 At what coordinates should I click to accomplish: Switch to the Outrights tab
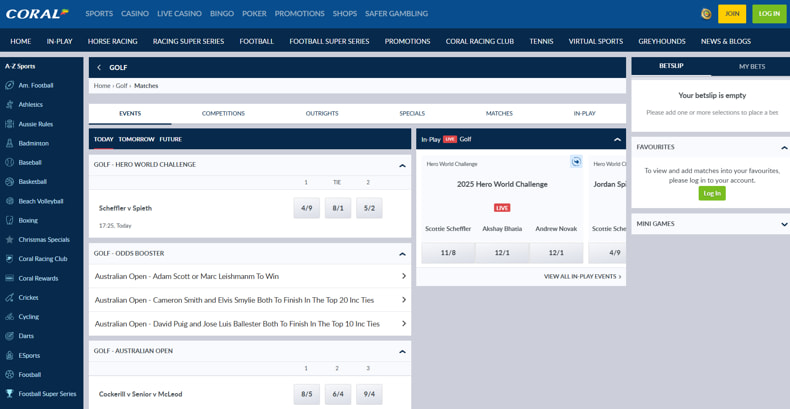[x=322, y=114]
